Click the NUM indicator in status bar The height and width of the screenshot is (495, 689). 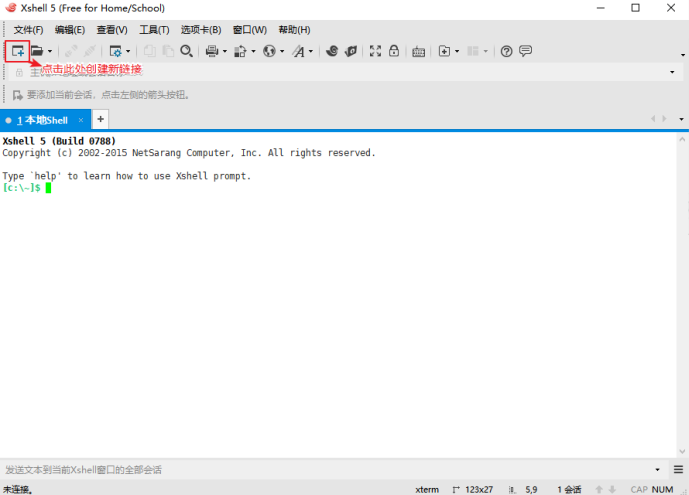pos(662,489)
